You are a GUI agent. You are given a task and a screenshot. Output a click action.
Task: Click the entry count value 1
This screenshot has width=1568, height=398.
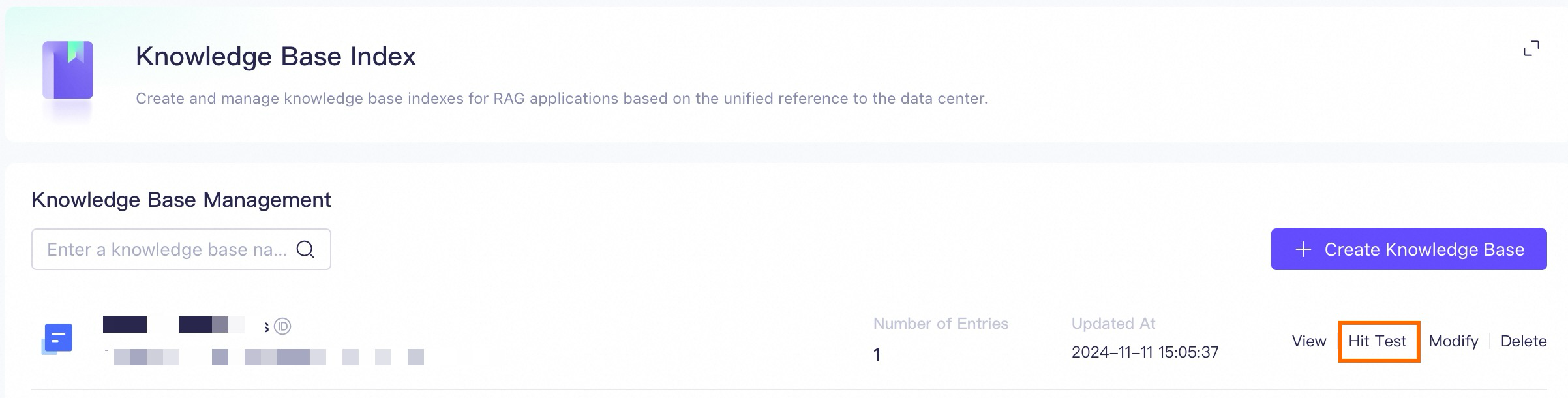(877, 354)
